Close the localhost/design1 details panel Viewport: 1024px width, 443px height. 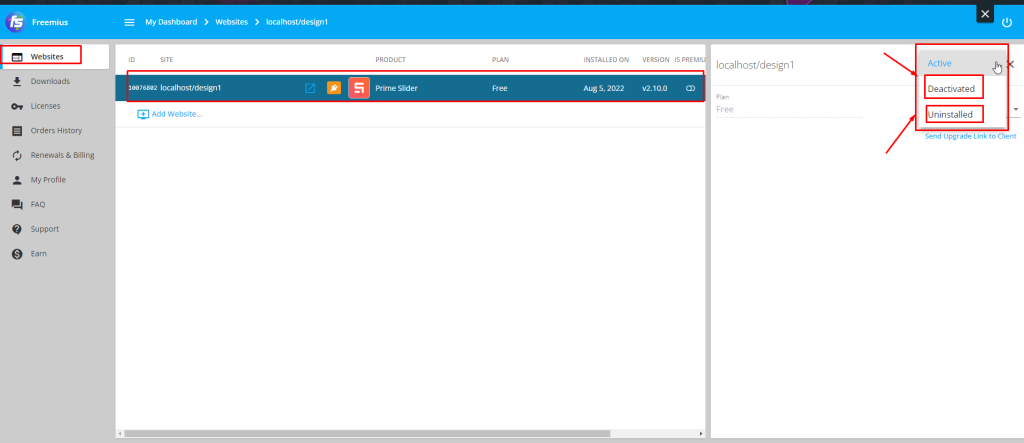1010,64
